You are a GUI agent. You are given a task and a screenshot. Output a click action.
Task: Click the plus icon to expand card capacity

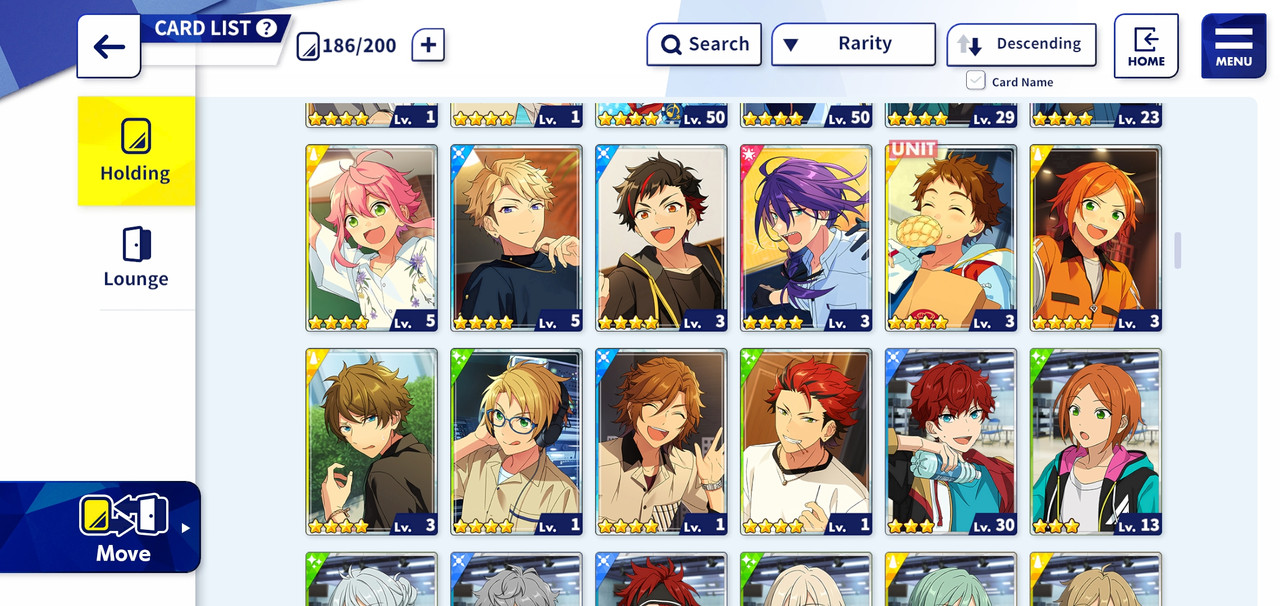click(428, 44)
